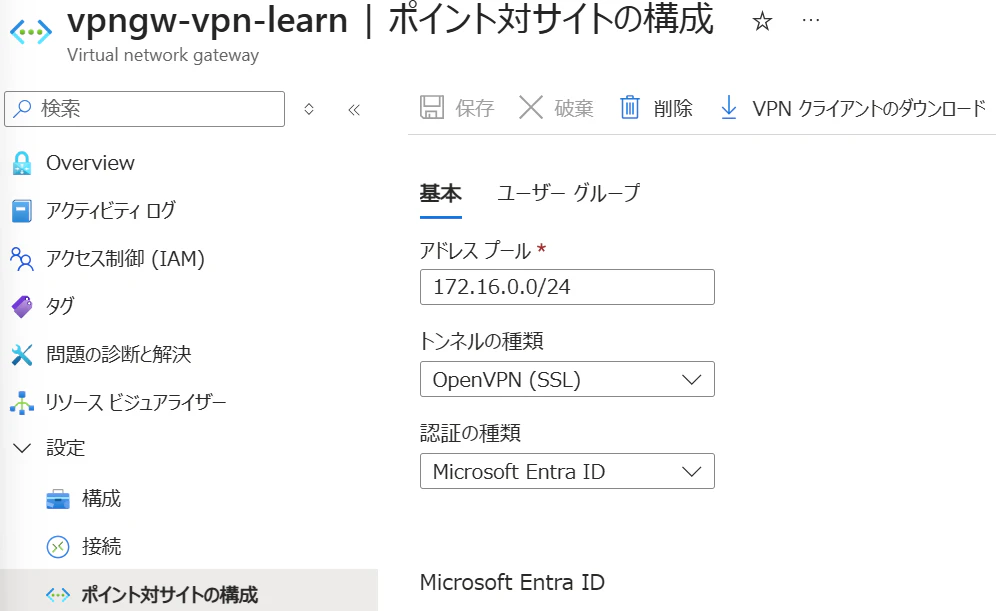Click the 認証の種類 label
The width and height of the screenshot is (996, 611).
471,433
